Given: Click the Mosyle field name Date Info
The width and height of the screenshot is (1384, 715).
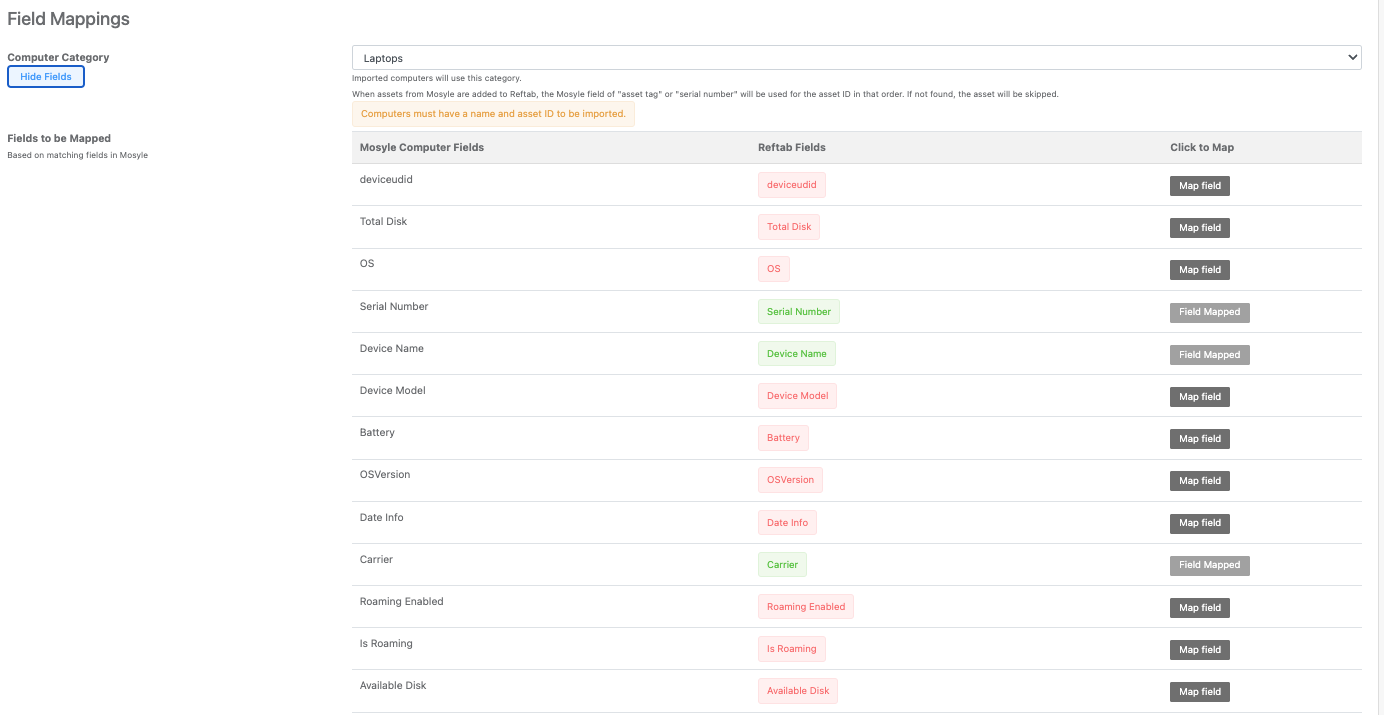Looking at the screenshot, I should pyautogui.click(x=382, y=517).
